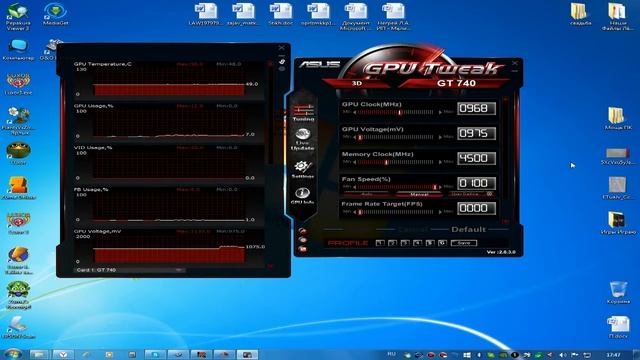Select profile 4 button
This screenshot has height=360, width=640.
(x=417, y=243)
